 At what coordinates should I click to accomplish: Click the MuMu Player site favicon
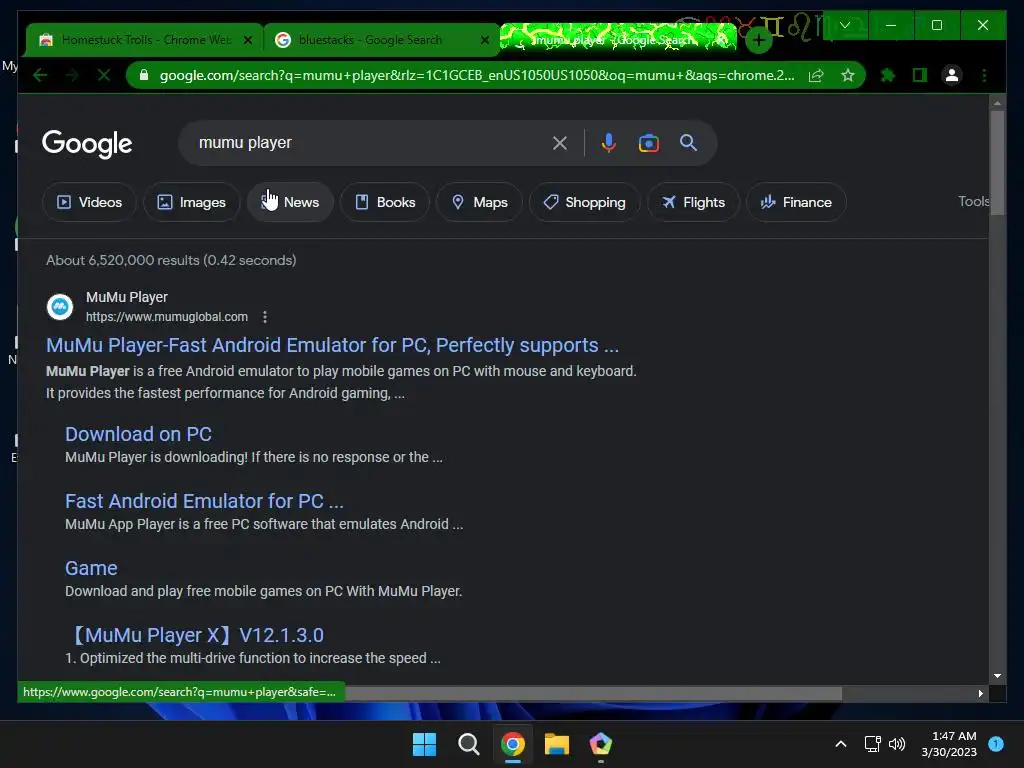(x=60, y=306)
